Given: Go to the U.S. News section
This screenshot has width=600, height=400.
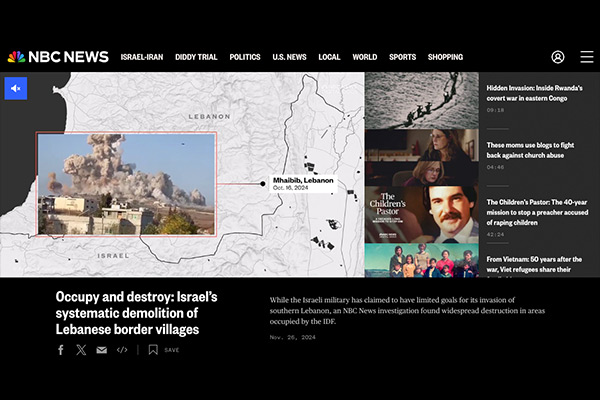Looking at the screenshot, I should tap(289, 57).
